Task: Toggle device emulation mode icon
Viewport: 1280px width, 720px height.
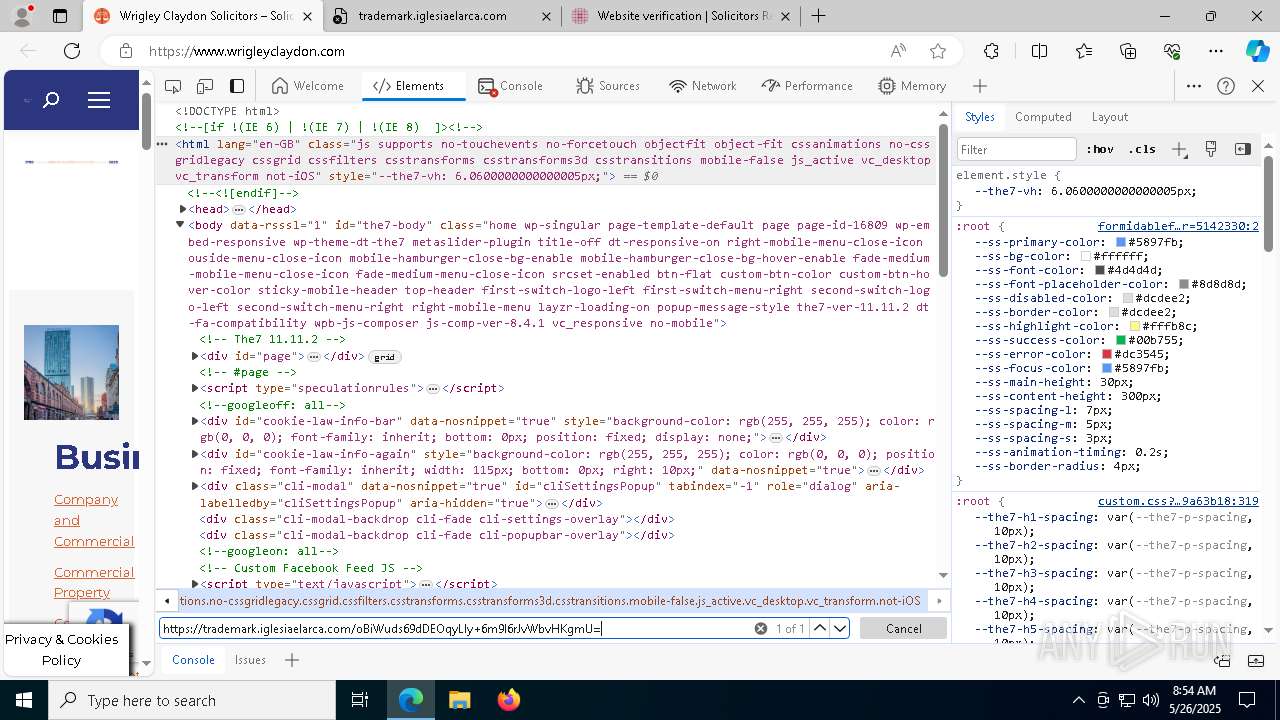Action: [x=205, y=86]
